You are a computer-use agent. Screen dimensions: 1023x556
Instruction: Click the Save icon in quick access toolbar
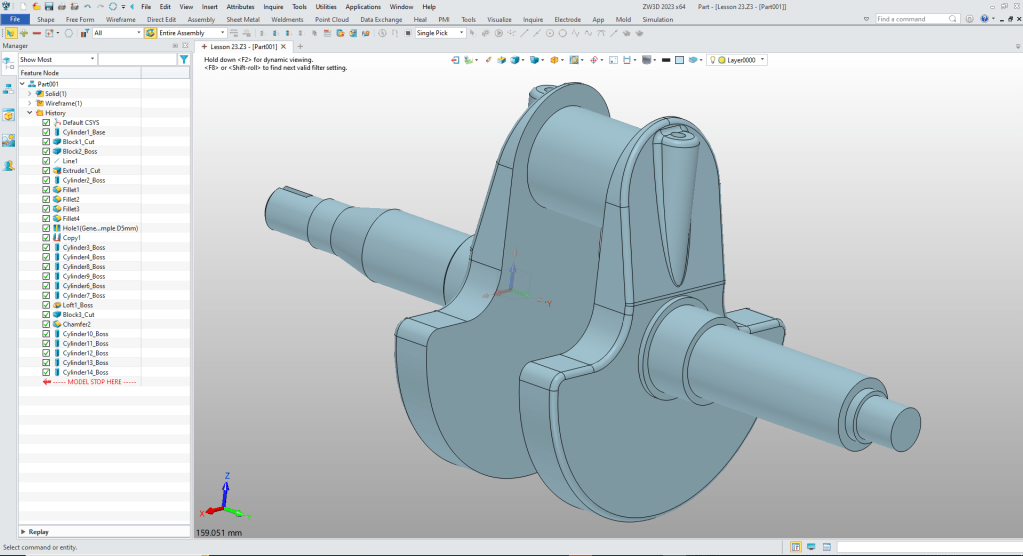pos(48,6)
